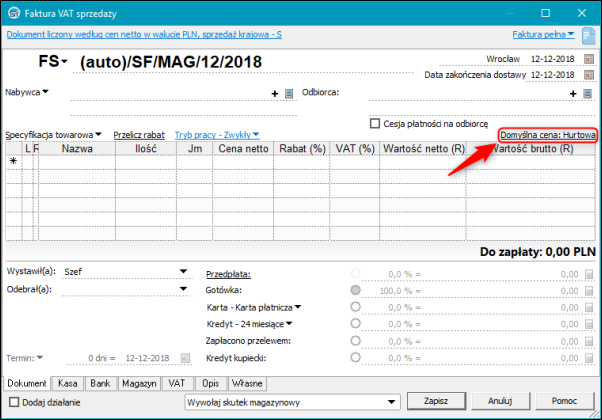Open calendar icon next to Wrocław date
The height and width of the screenshot is (420, 602).
point(589,59)
